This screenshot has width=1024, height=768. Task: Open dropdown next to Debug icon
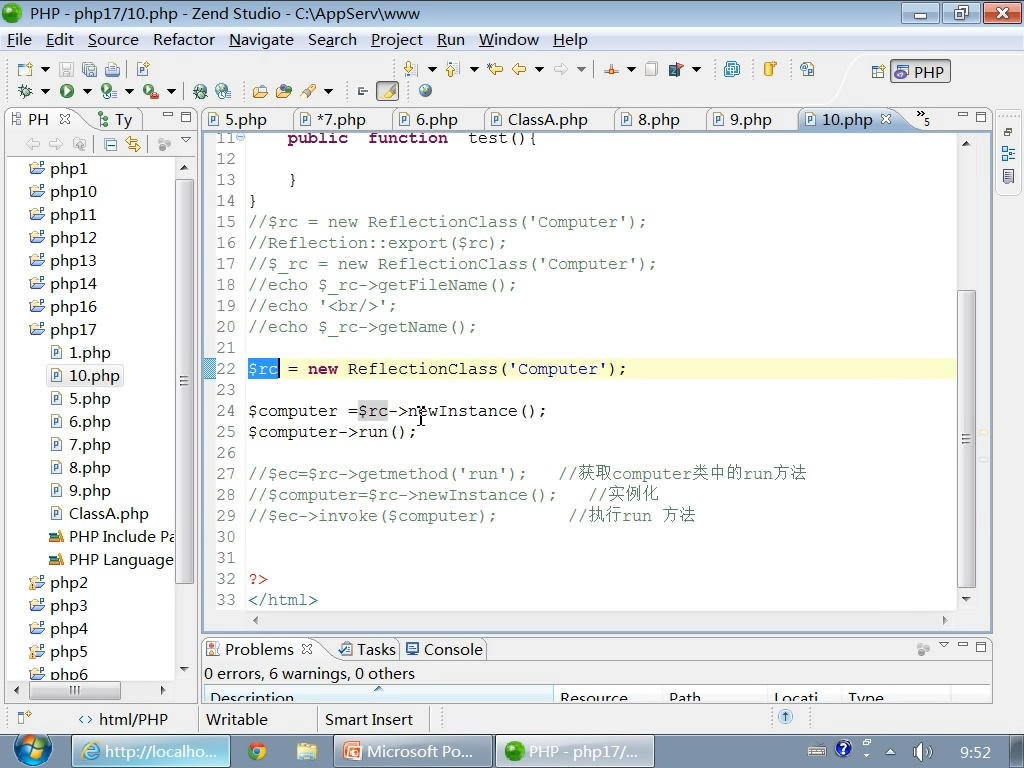click(45, 91)
